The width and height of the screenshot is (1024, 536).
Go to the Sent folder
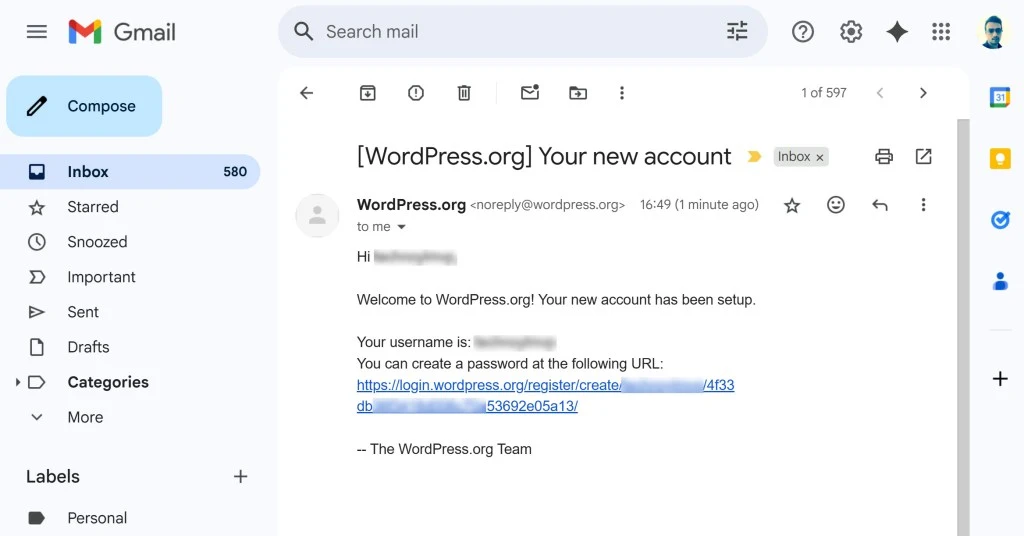(83, 312)
